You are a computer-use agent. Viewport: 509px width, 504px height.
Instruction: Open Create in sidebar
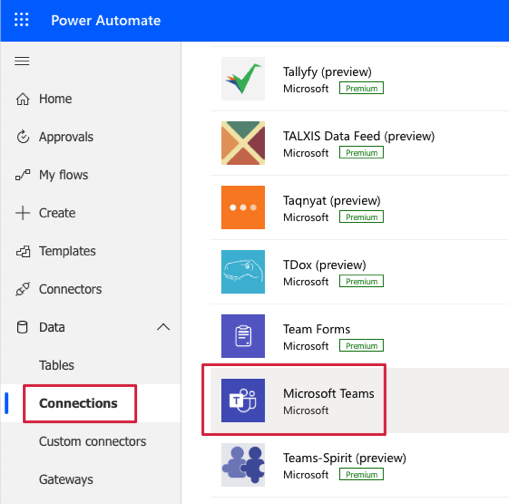click(x=57, y=213)
